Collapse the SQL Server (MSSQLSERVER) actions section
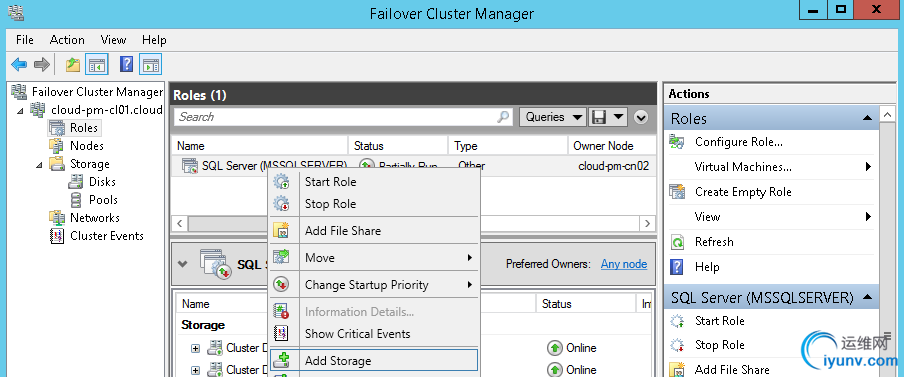904x377 pixels. tap(867, 298)
